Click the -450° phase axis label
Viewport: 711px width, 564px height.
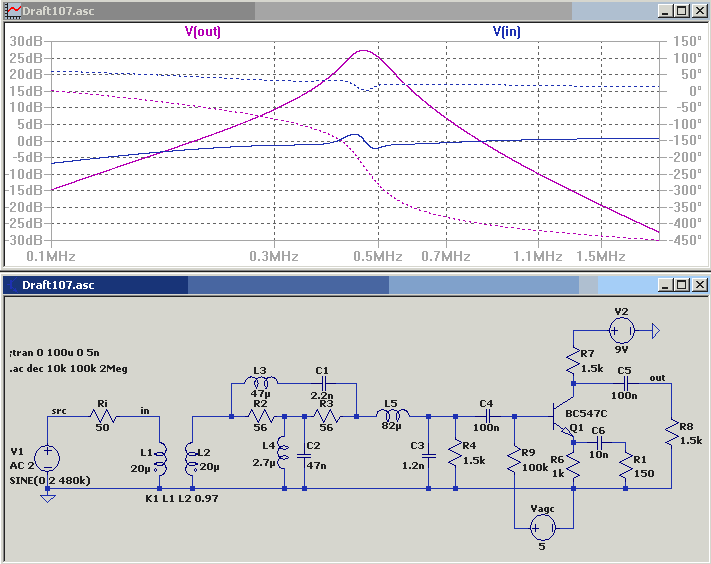[684, 240]
